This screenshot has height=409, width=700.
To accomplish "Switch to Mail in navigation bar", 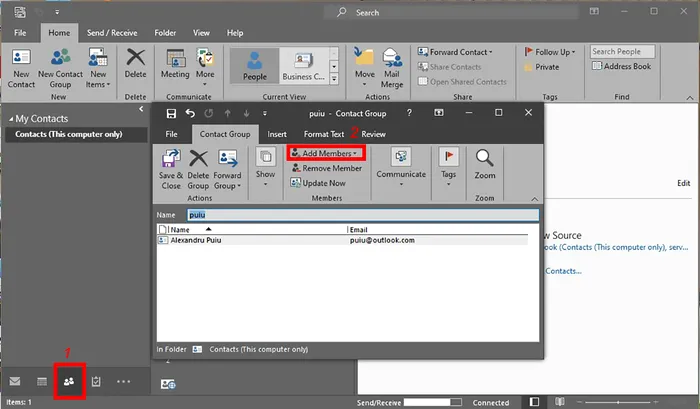I will 15,381.
